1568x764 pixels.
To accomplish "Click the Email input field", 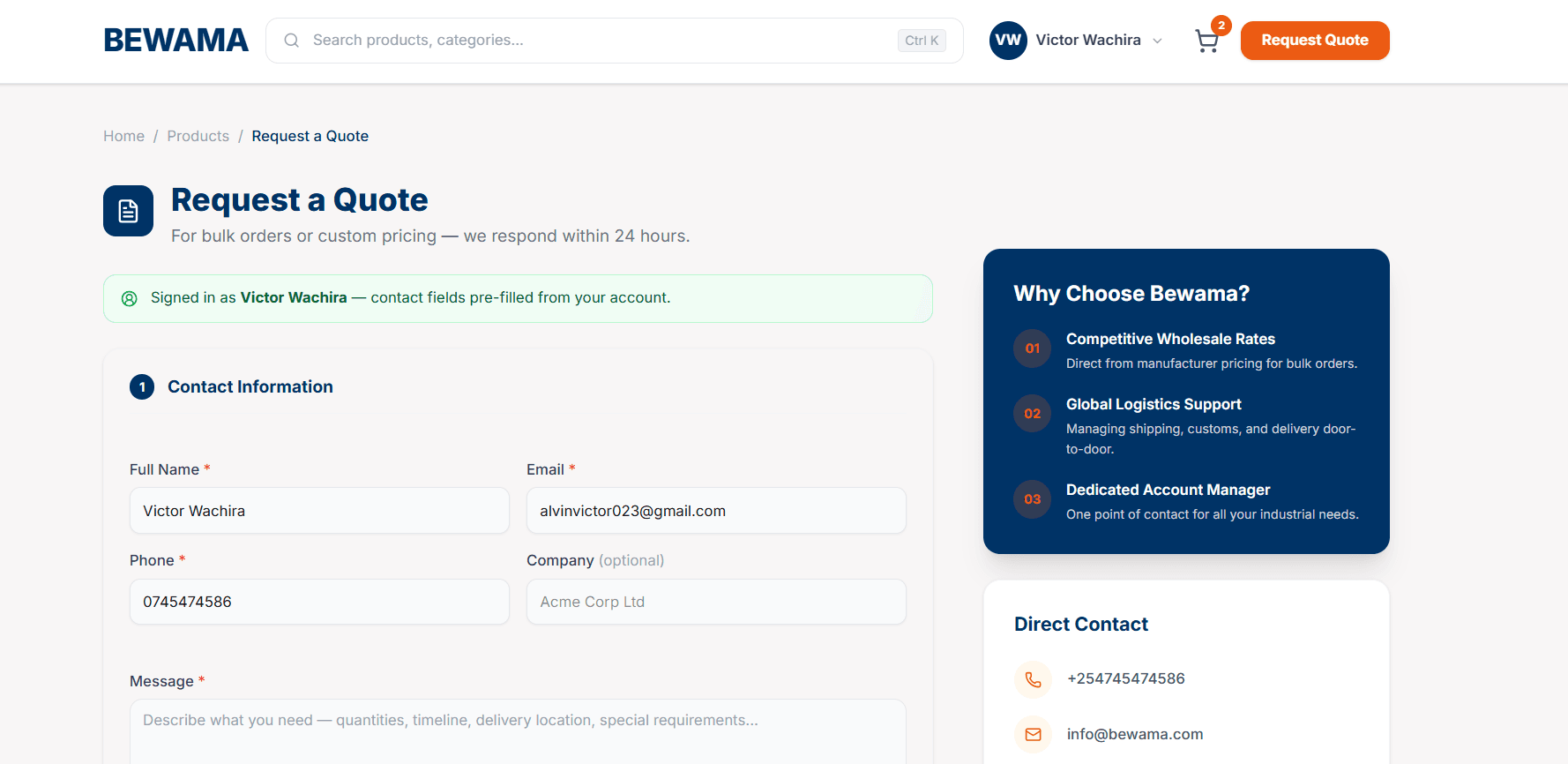I will click(x=716, y=511).
